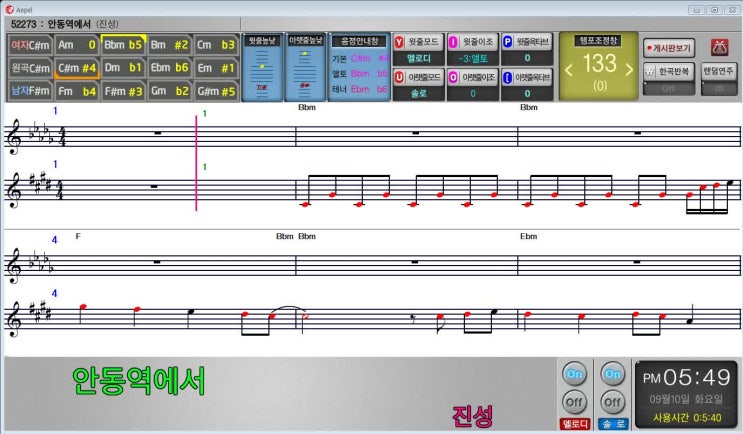Click the pink O lower staff transpose icon

pos(453,76)
